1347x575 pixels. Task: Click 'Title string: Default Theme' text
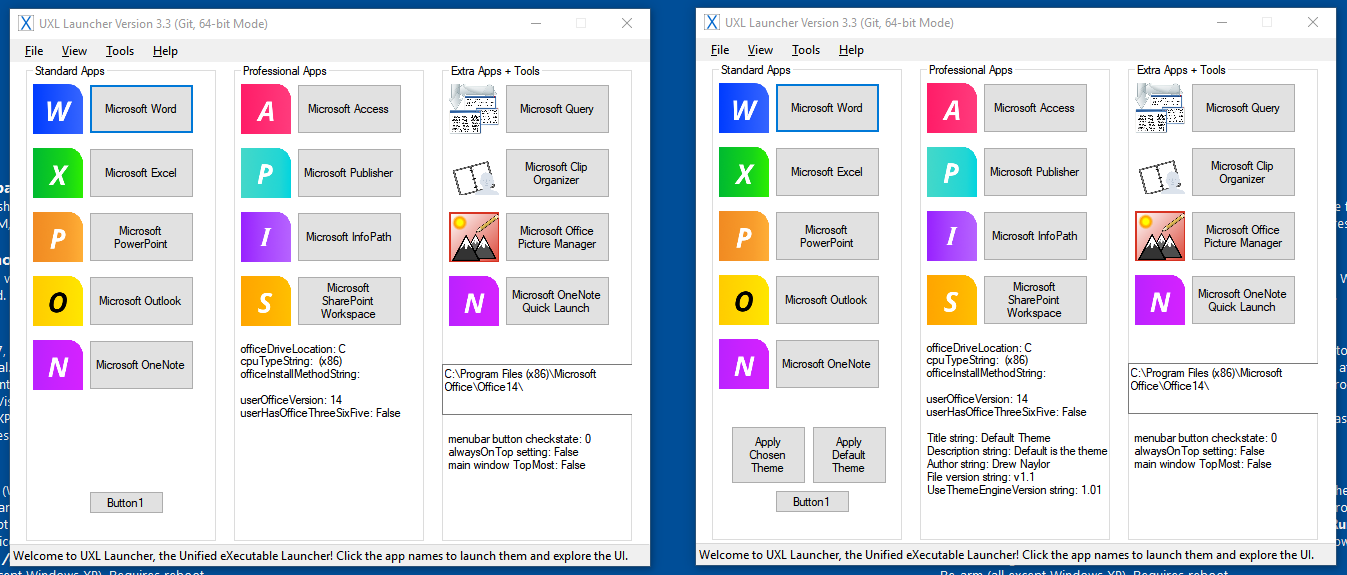click(989, 438)
